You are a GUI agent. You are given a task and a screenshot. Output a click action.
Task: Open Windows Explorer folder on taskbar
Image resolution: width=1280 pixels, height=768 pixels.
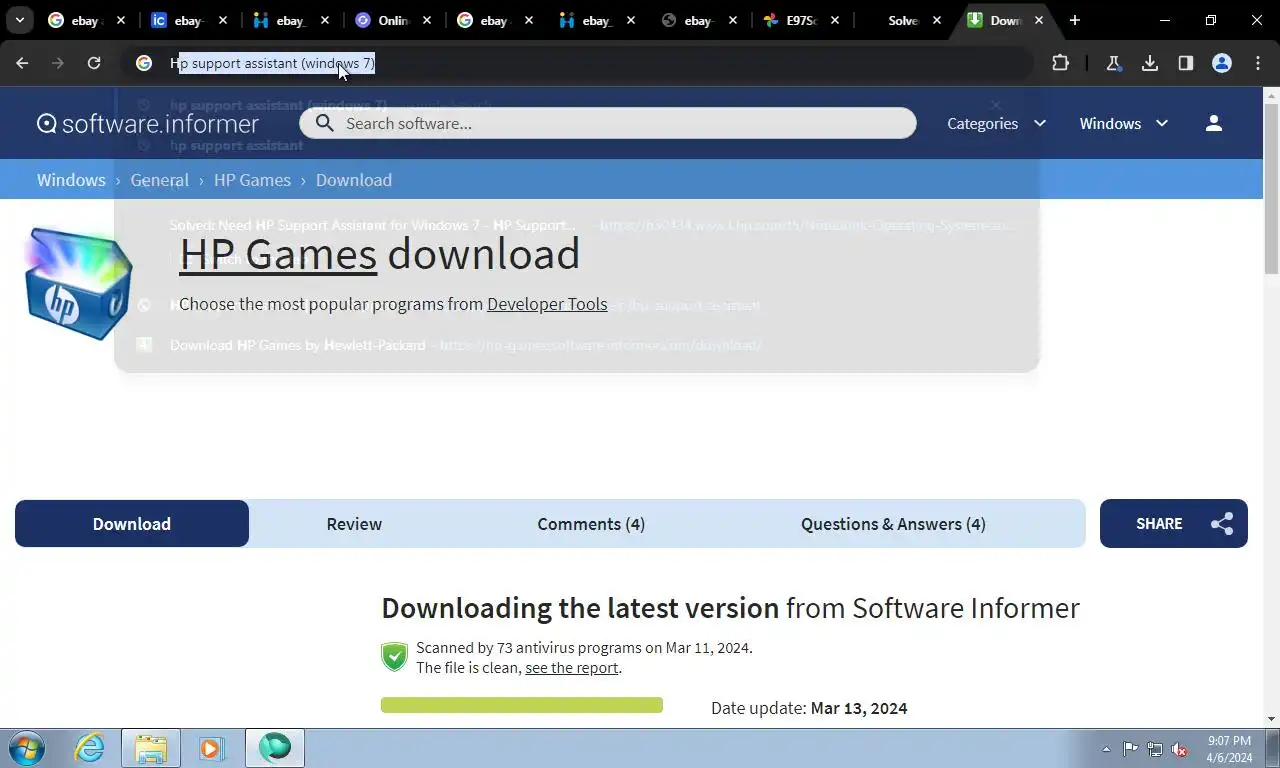[151, 748]
